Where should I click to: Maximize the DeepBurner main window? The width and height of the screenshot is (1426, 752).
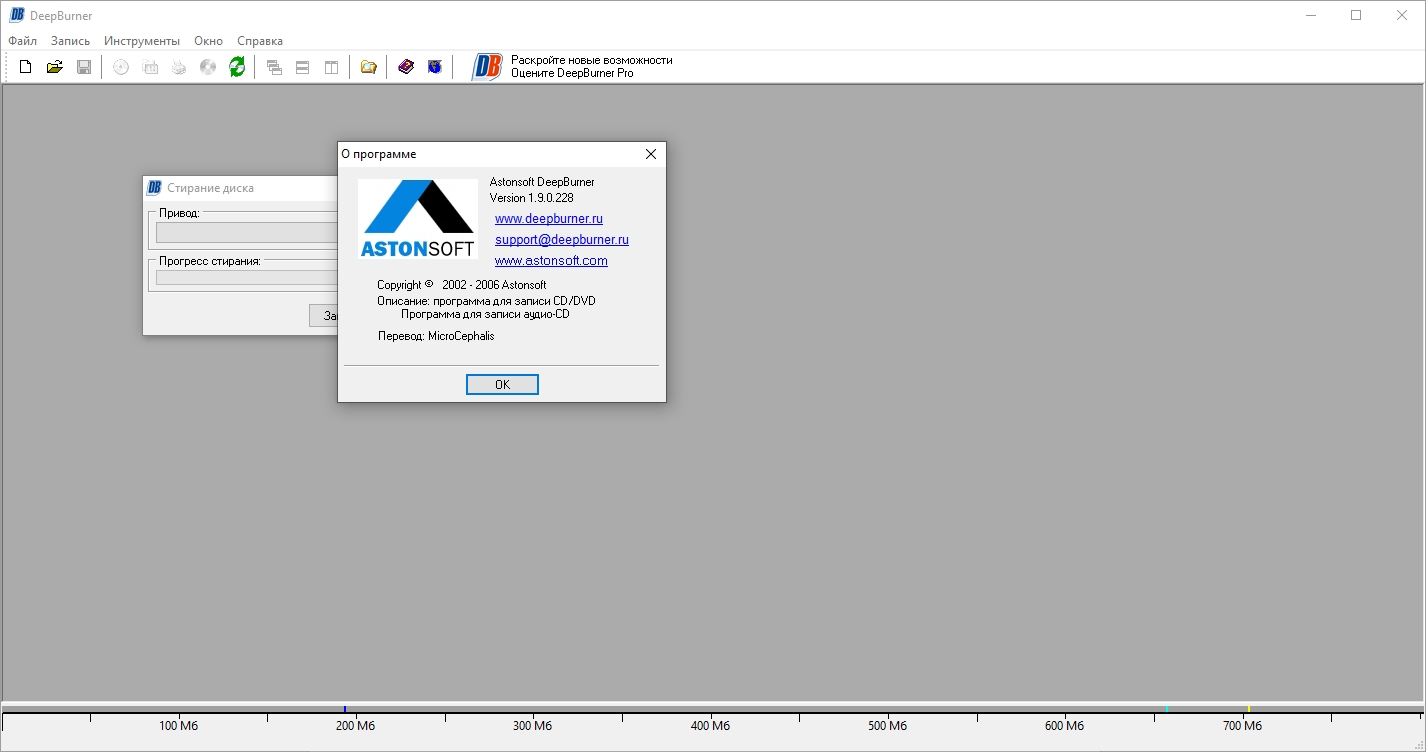coord(1356,15)
